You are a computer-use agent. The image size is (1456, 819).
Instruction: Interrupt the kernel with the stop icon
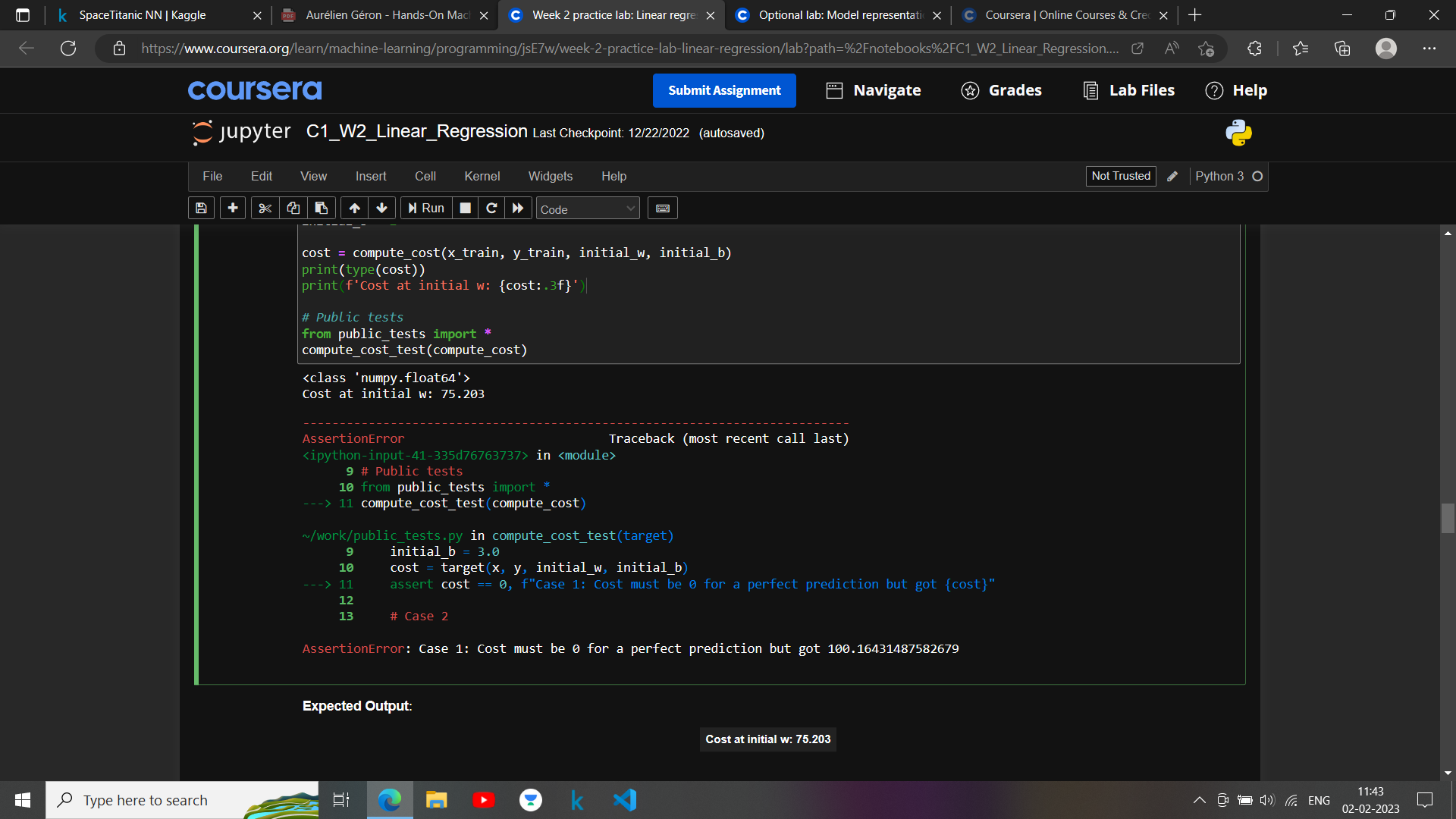tap(466, 208)
